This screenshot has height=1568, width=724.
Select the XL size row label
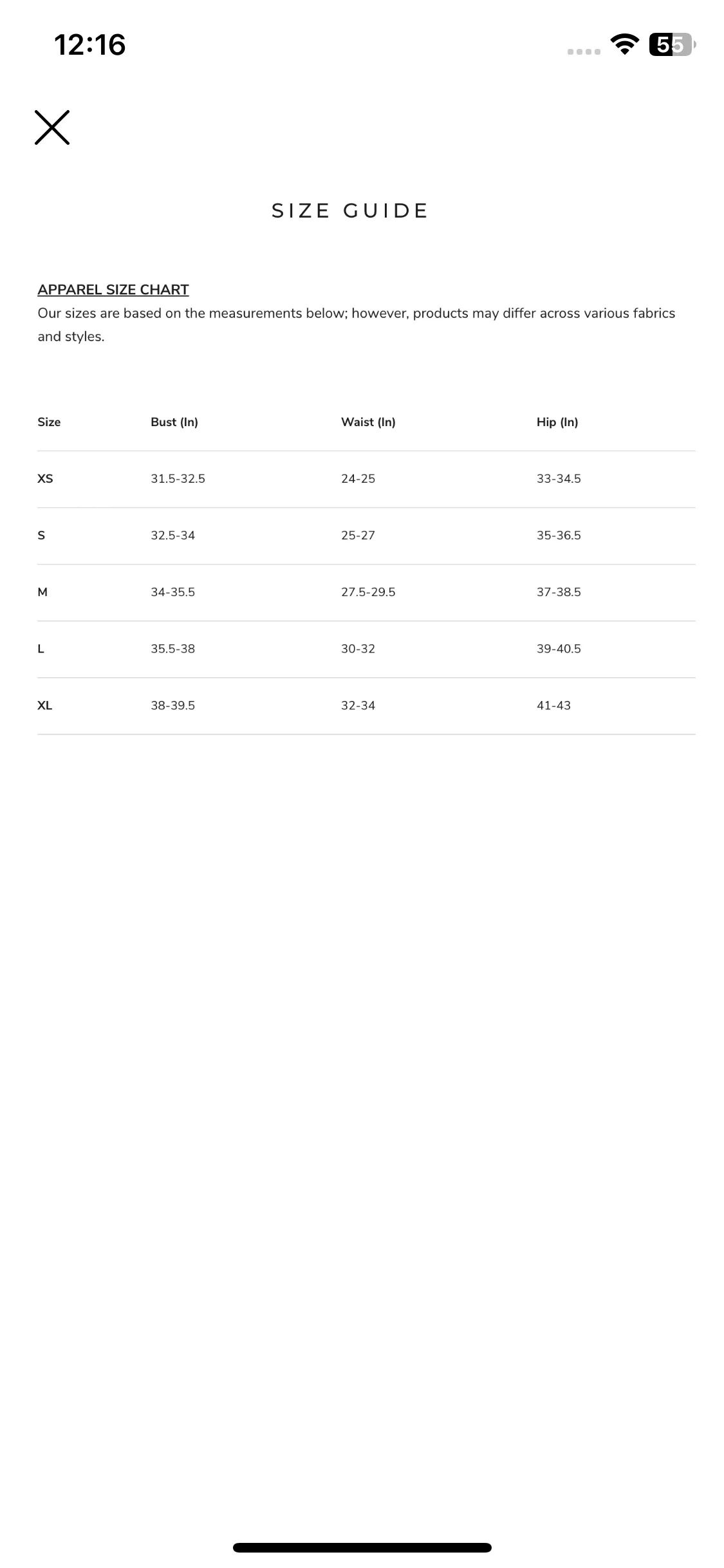44,705
